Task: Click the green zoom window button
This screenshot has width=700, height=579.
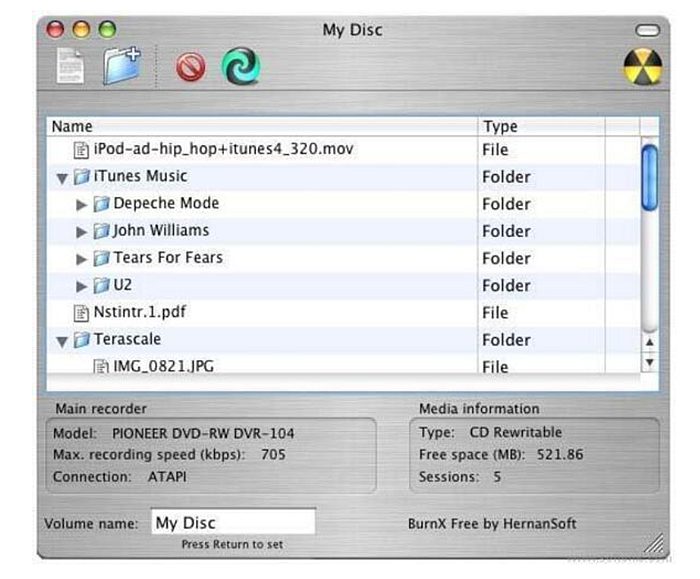Action: (108, 30)
